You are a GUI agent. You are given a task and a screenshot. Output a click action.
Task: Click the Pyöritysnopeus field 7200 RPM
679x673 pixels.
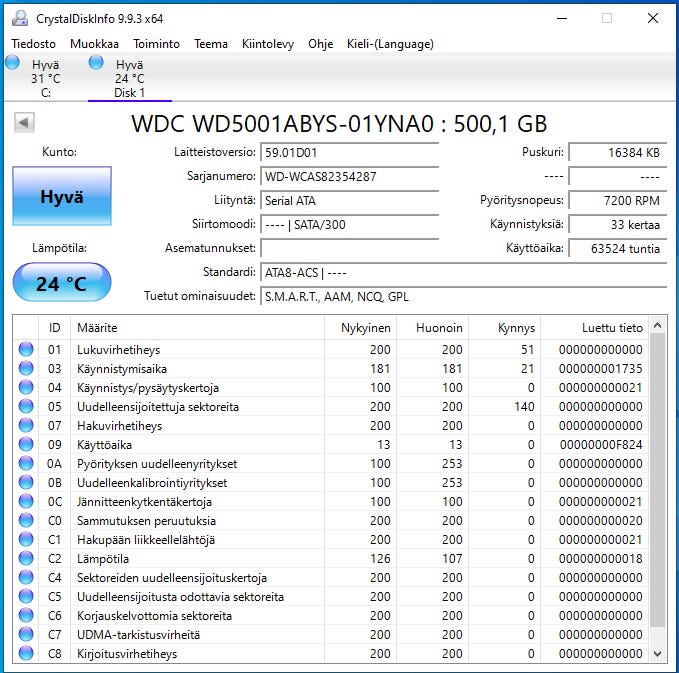coord(618,201)
